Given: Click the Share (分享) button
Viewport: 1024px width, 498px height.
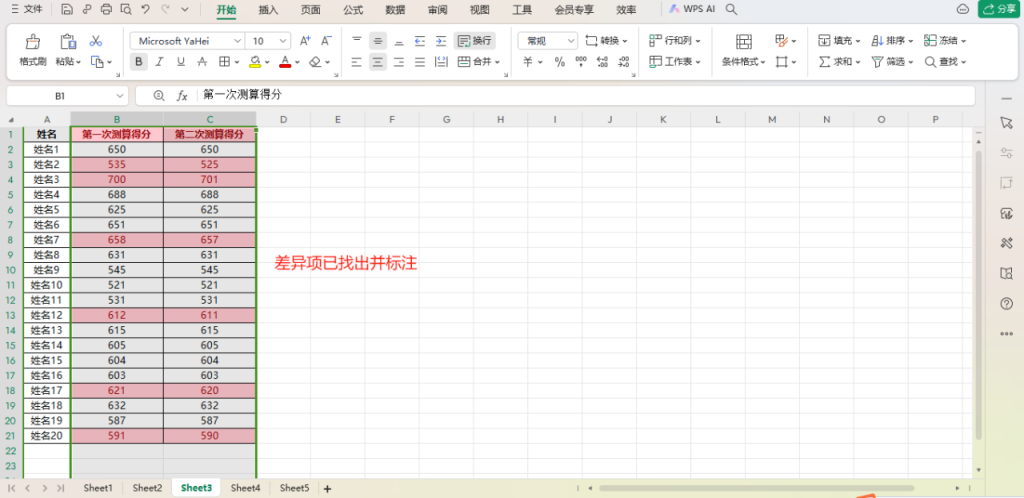Looking at the screenshot, I should coord(998,9).
